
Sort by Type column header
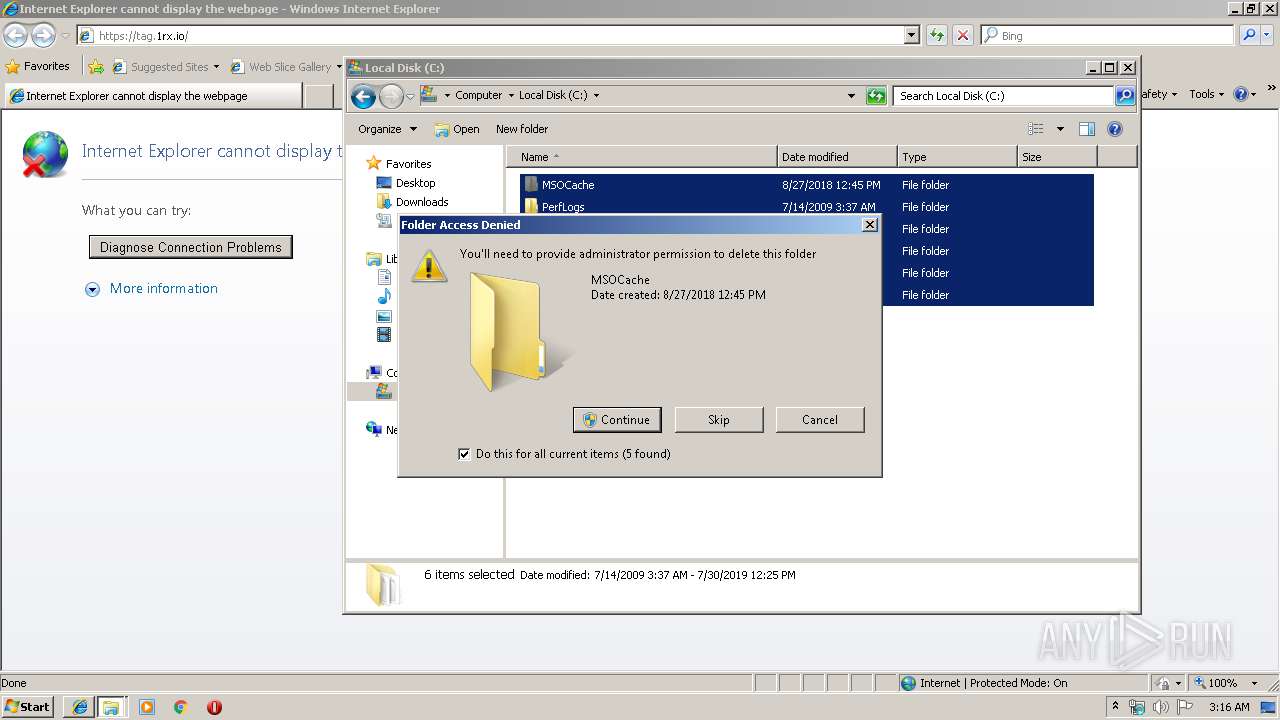[957, 157]
